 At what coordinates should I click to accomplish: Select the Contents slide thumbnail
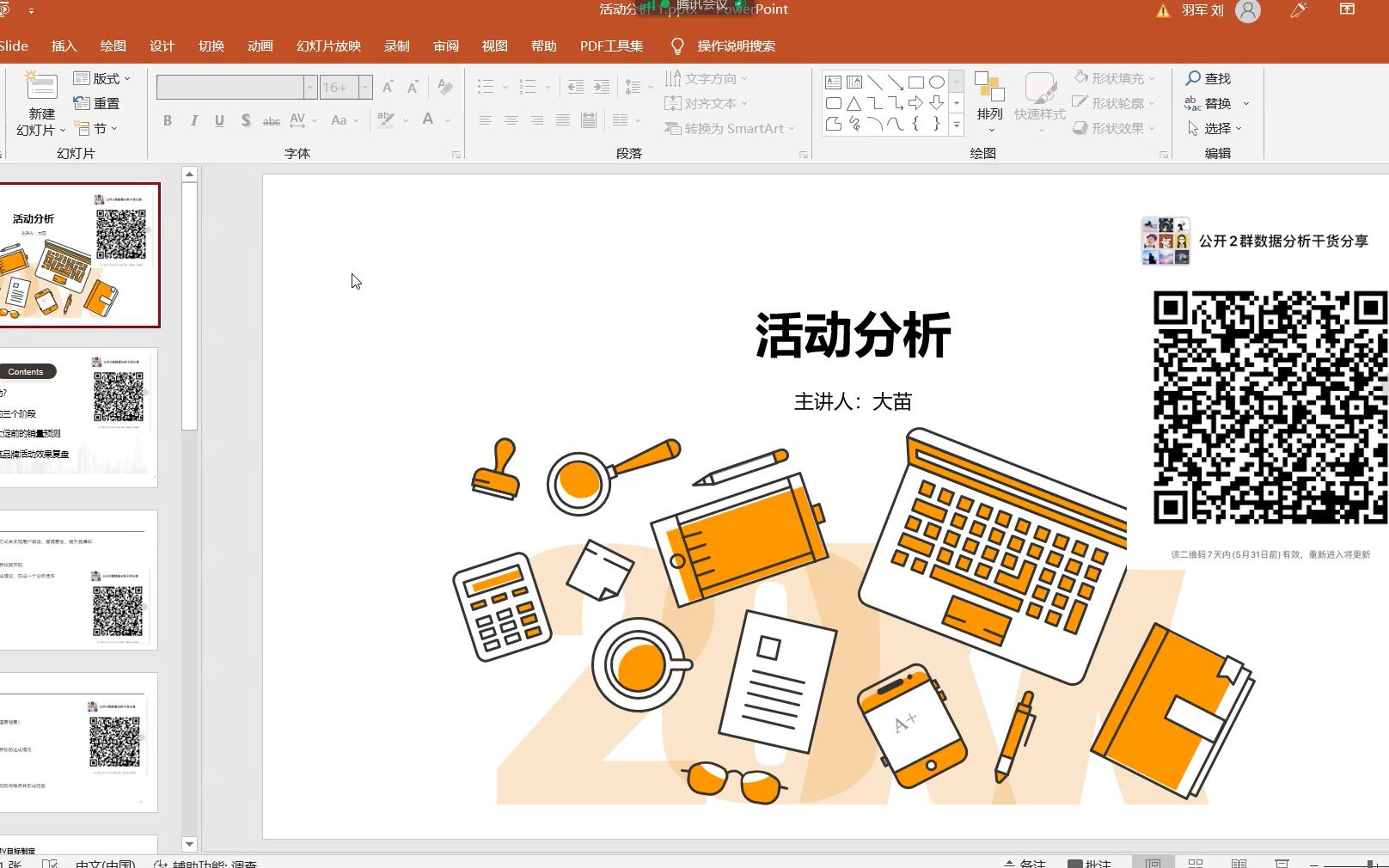(78, 418)
